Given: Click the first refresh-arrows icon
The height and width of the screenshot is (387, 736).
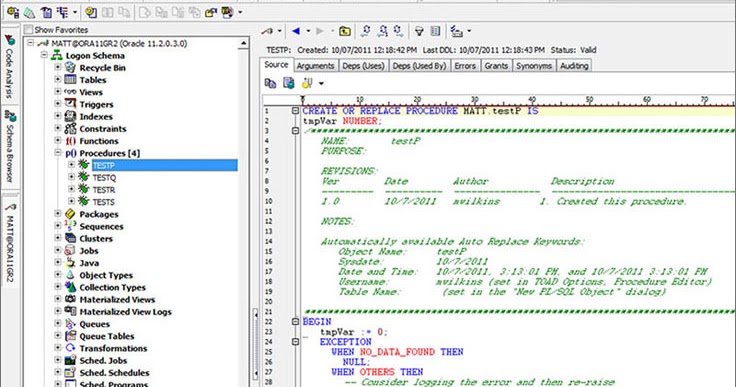Looking at the screenshot, I should [x=366, y=31].
